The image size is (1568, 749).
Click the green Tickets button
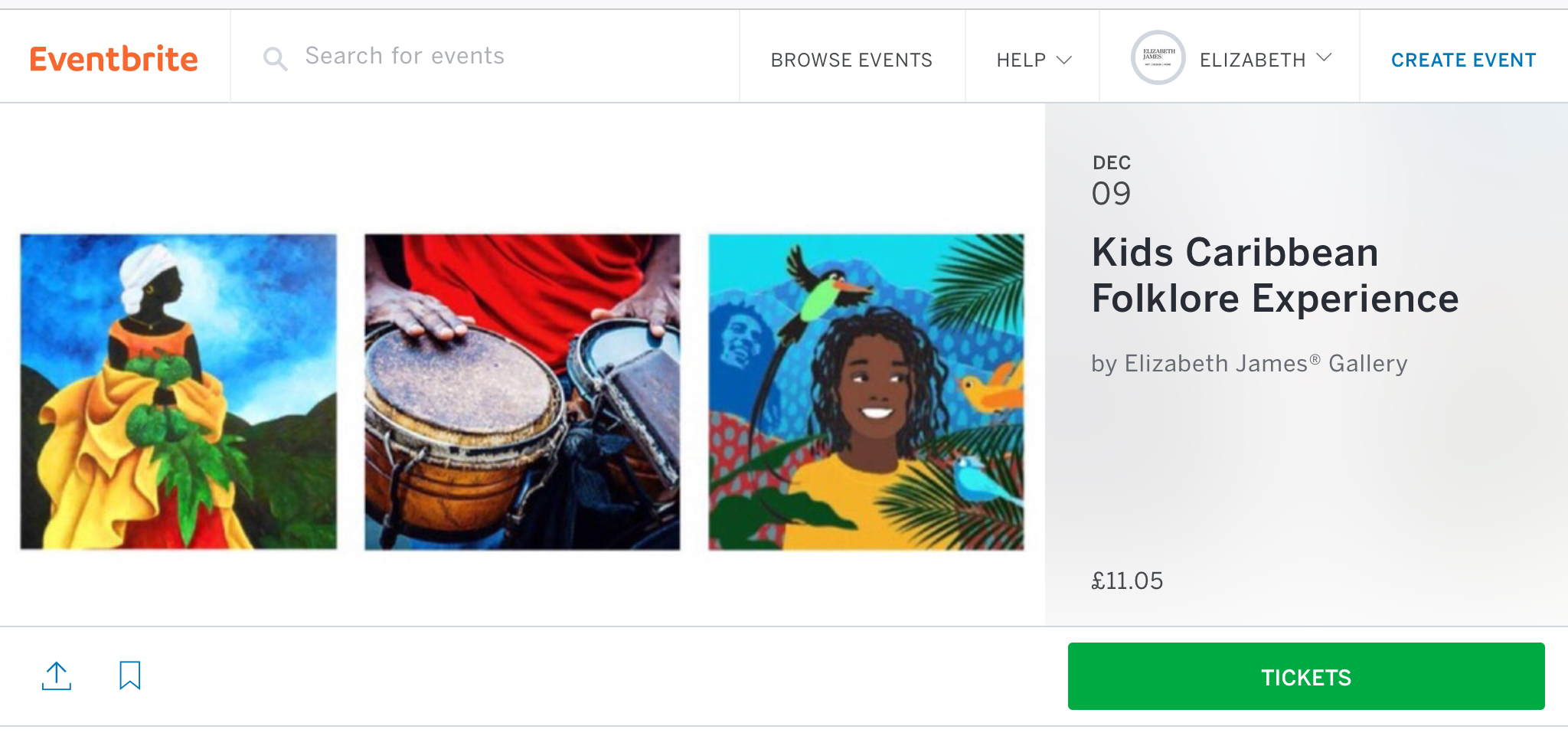[1306, 676]
